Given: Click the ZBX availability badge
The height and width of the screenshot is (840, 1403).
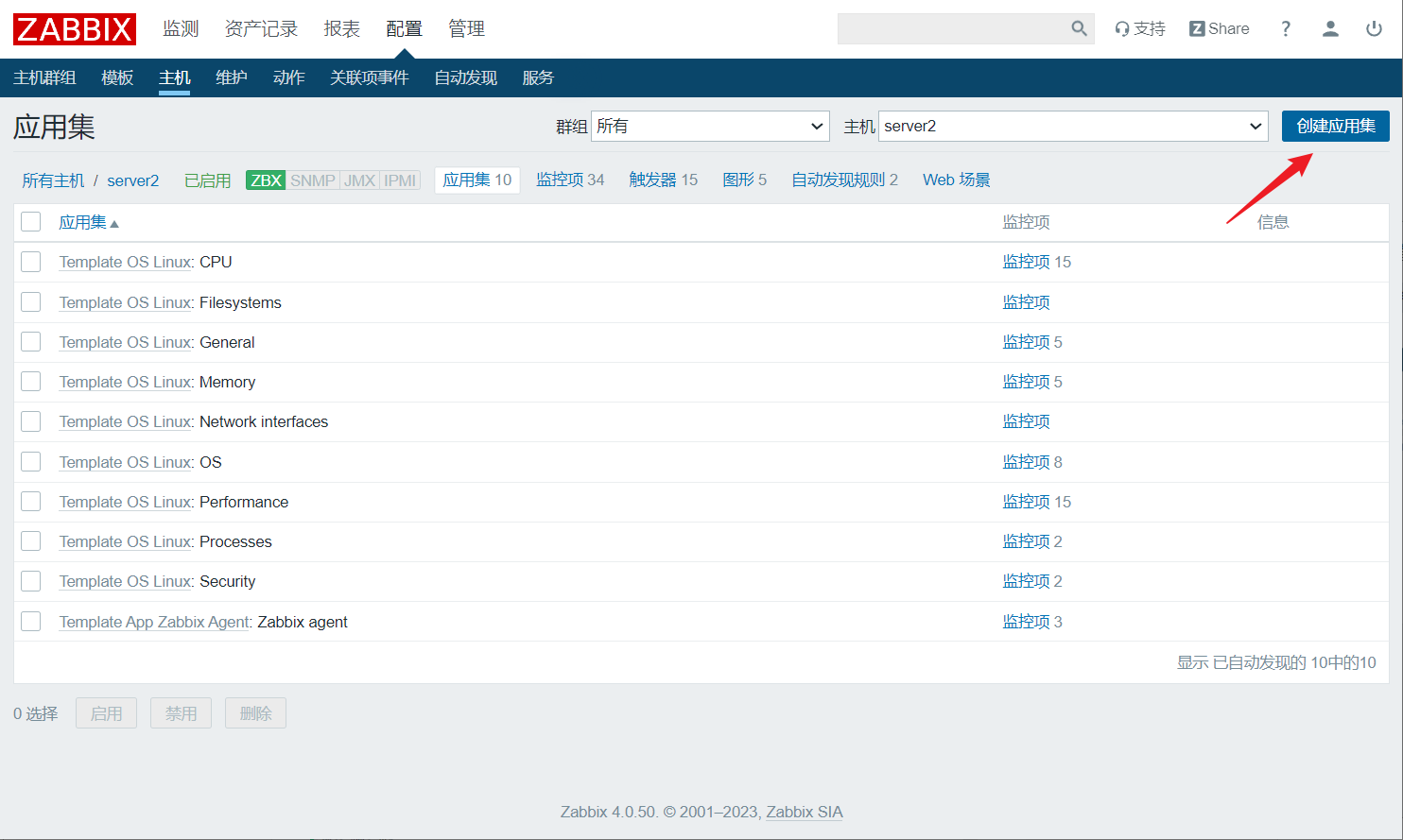Looking at the screenshot, I should (266, 180).
